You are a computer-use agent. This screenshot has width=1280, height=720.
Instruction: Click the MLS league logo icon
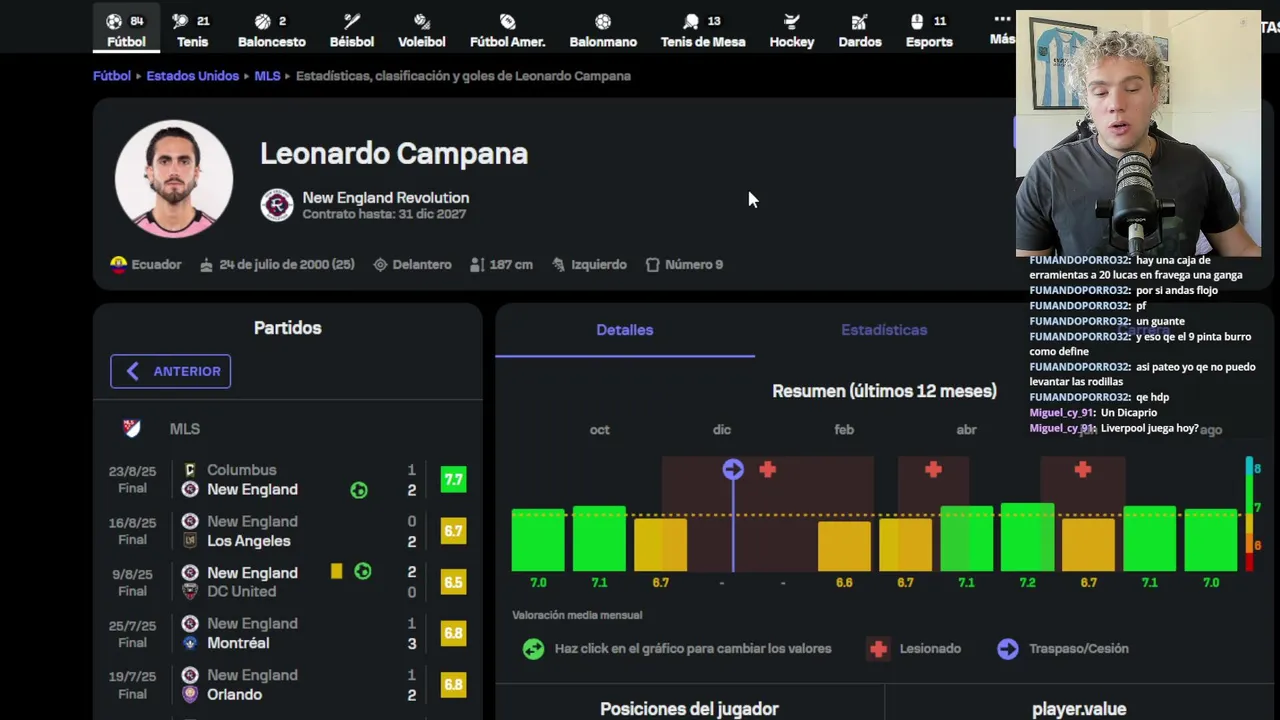coord(132,428)
